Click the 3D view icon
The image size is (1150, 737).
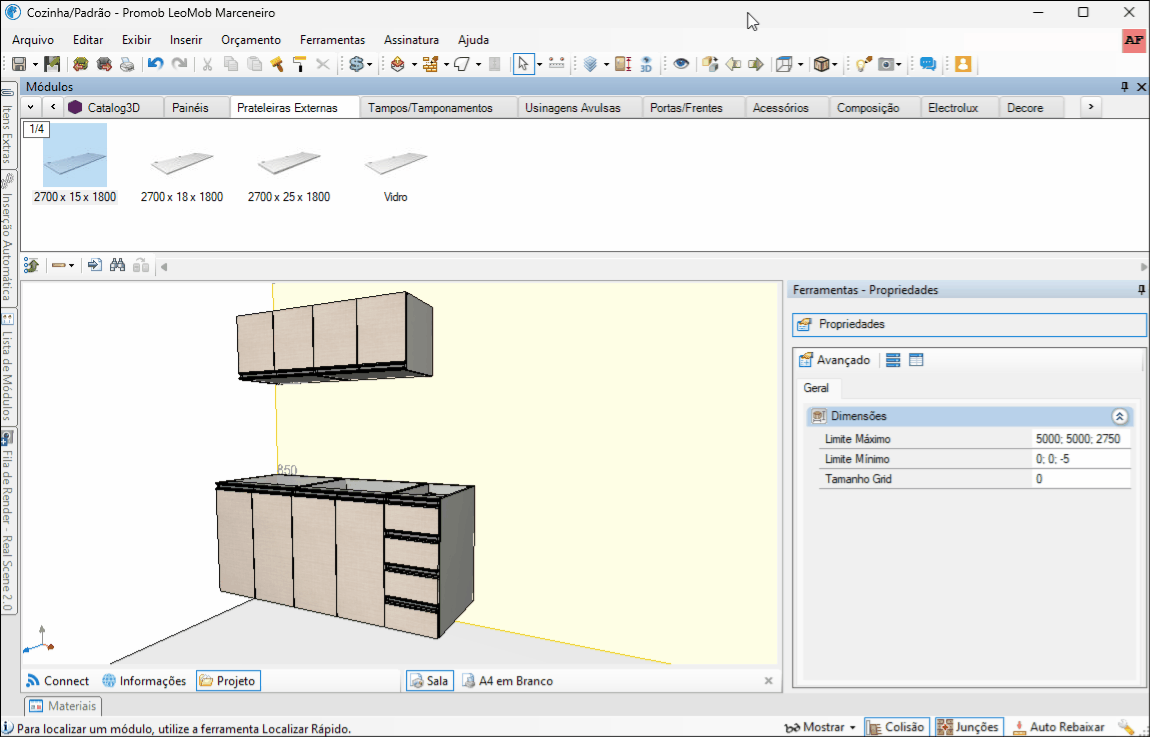click(646, 65)
